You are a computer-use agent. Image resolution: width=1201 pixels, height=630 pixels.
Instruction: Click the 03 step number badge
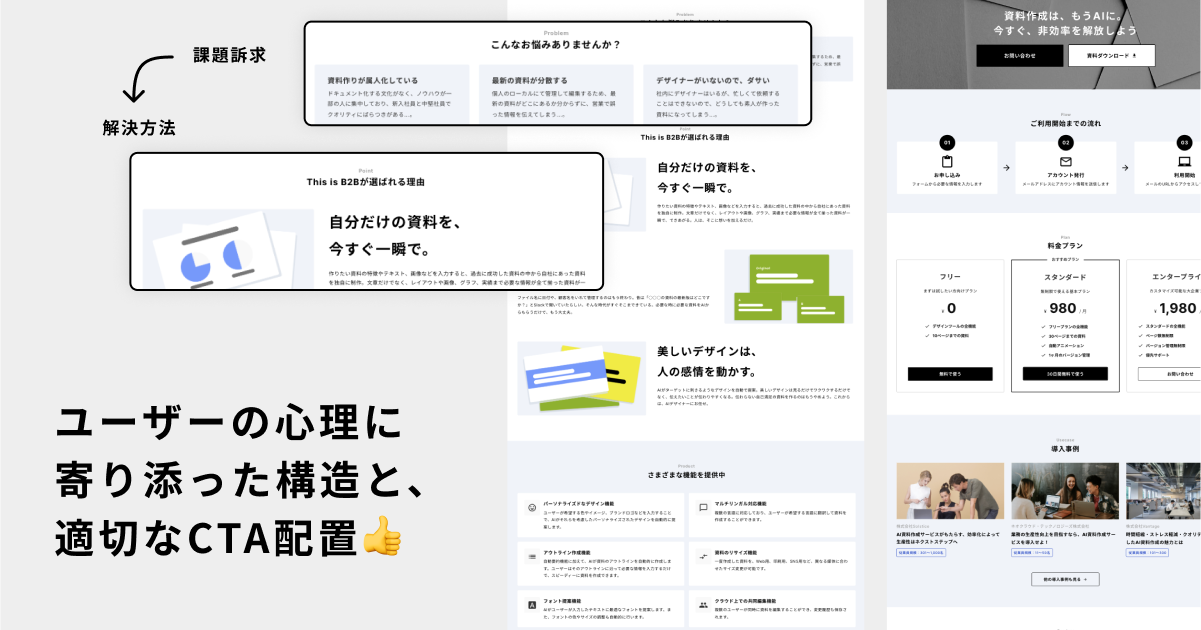(1184, 143)
